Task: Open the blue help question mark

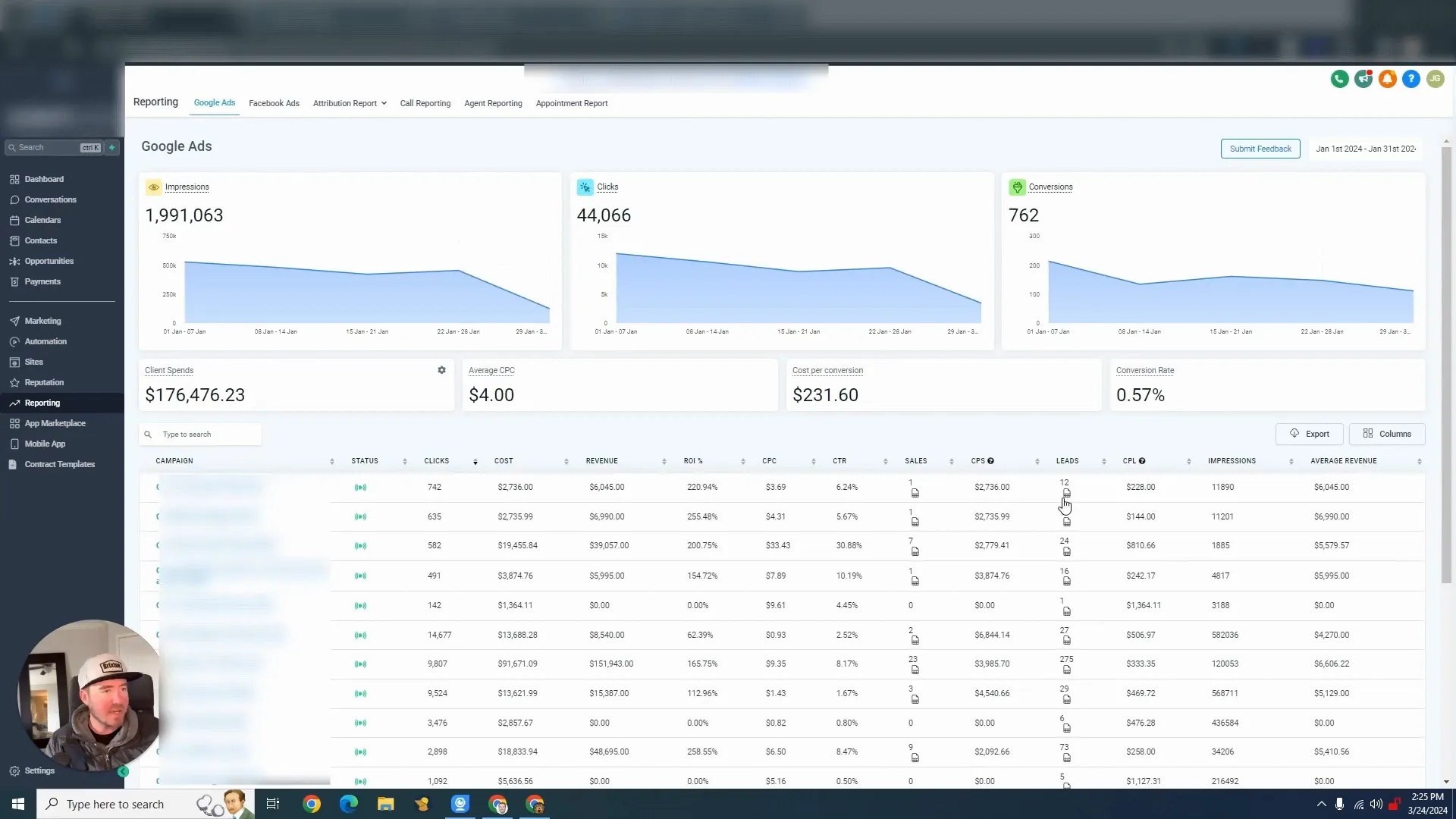Action: click(x=1411, y=79)
